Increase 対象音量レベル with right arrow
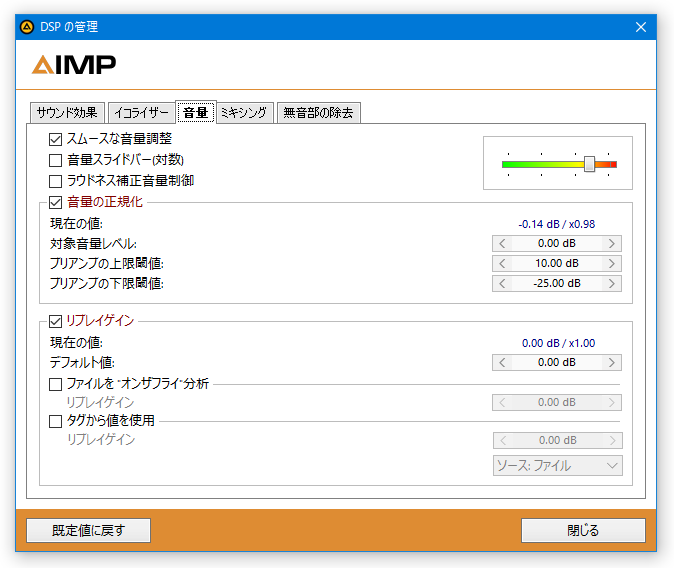Viewport: 674px width, 568px height. 612,243
